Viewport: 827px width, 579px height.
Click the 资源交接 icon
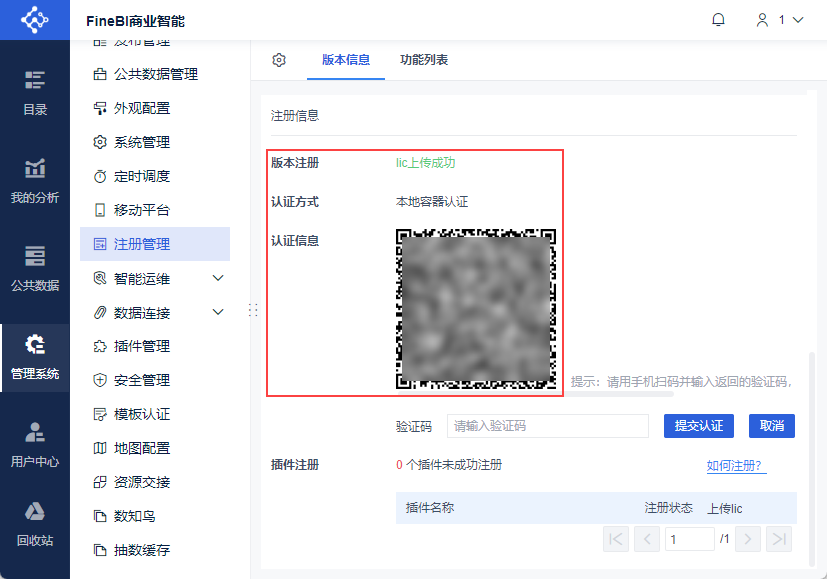coord(100,482)
